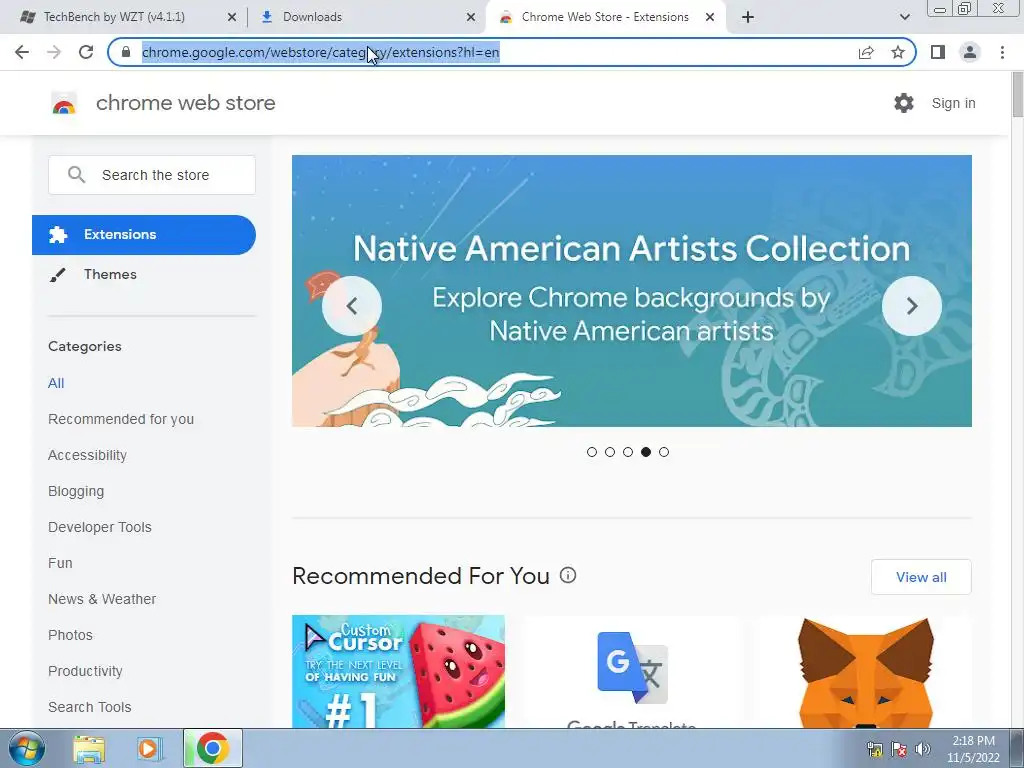1024x768 pixels.
Task: Open the News & Weather category
Action: point(102,599)
